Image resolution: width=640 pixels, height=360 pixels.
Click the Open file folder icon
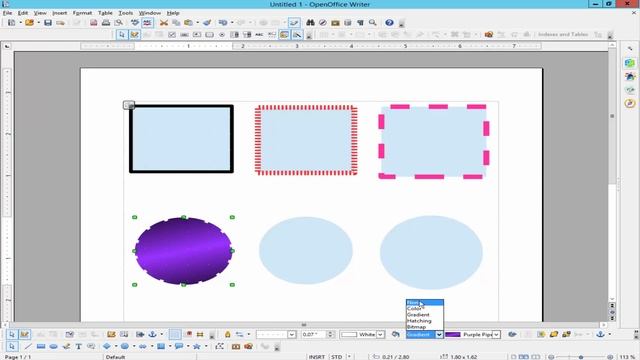[29, 23]
